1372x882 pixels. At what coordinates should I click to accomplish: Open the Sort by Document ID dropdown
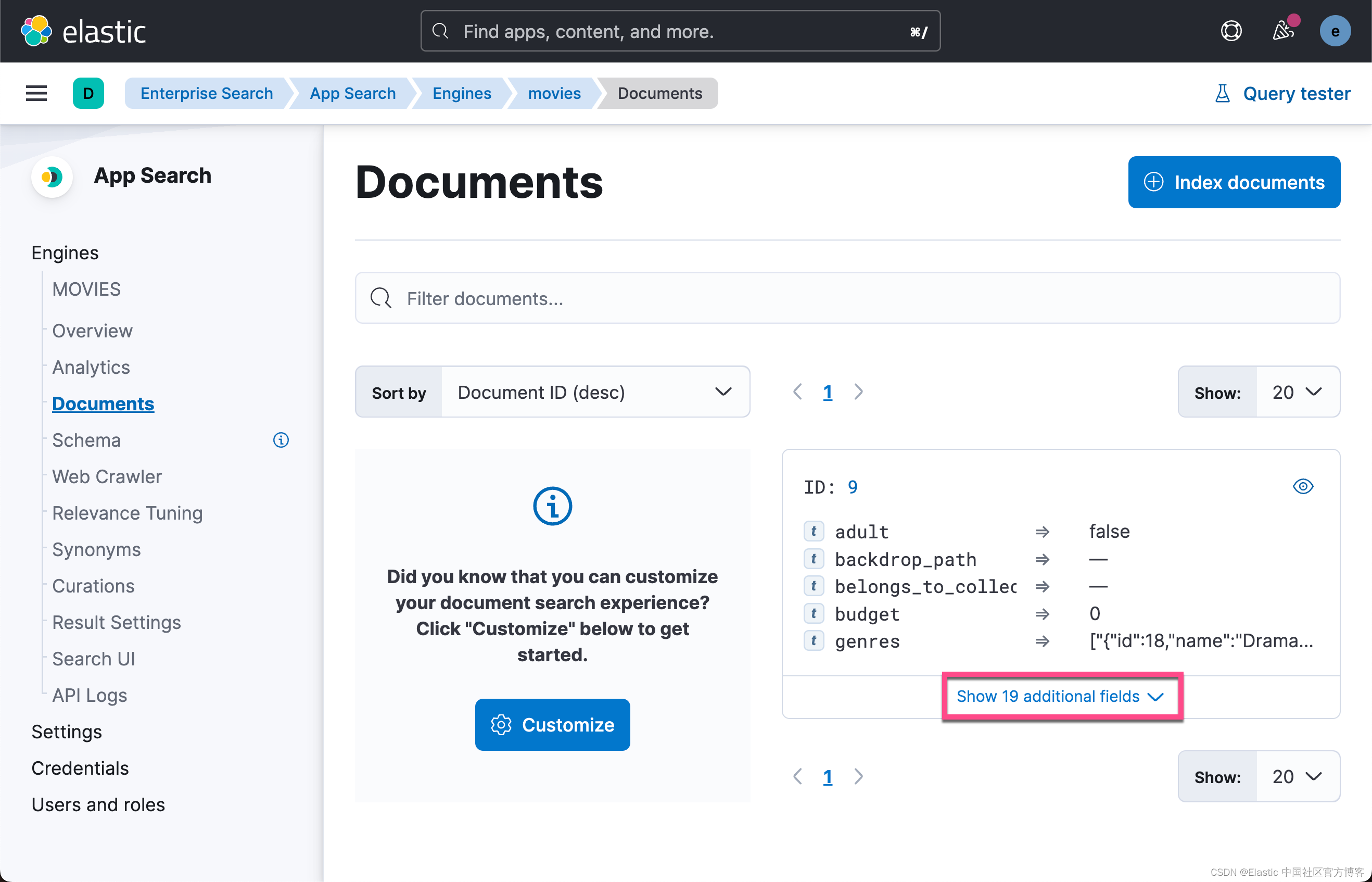(x=595, y=393)
